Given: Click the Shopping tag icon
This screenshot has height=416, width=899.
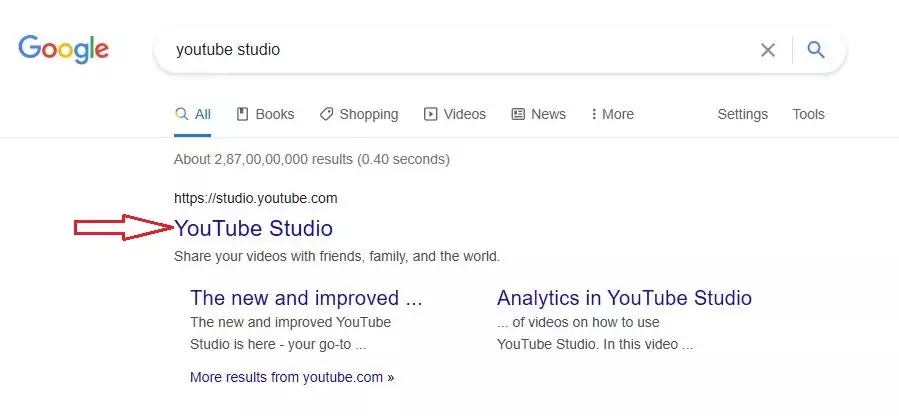Looking at the screenshot, I should (x=326, y=114).
